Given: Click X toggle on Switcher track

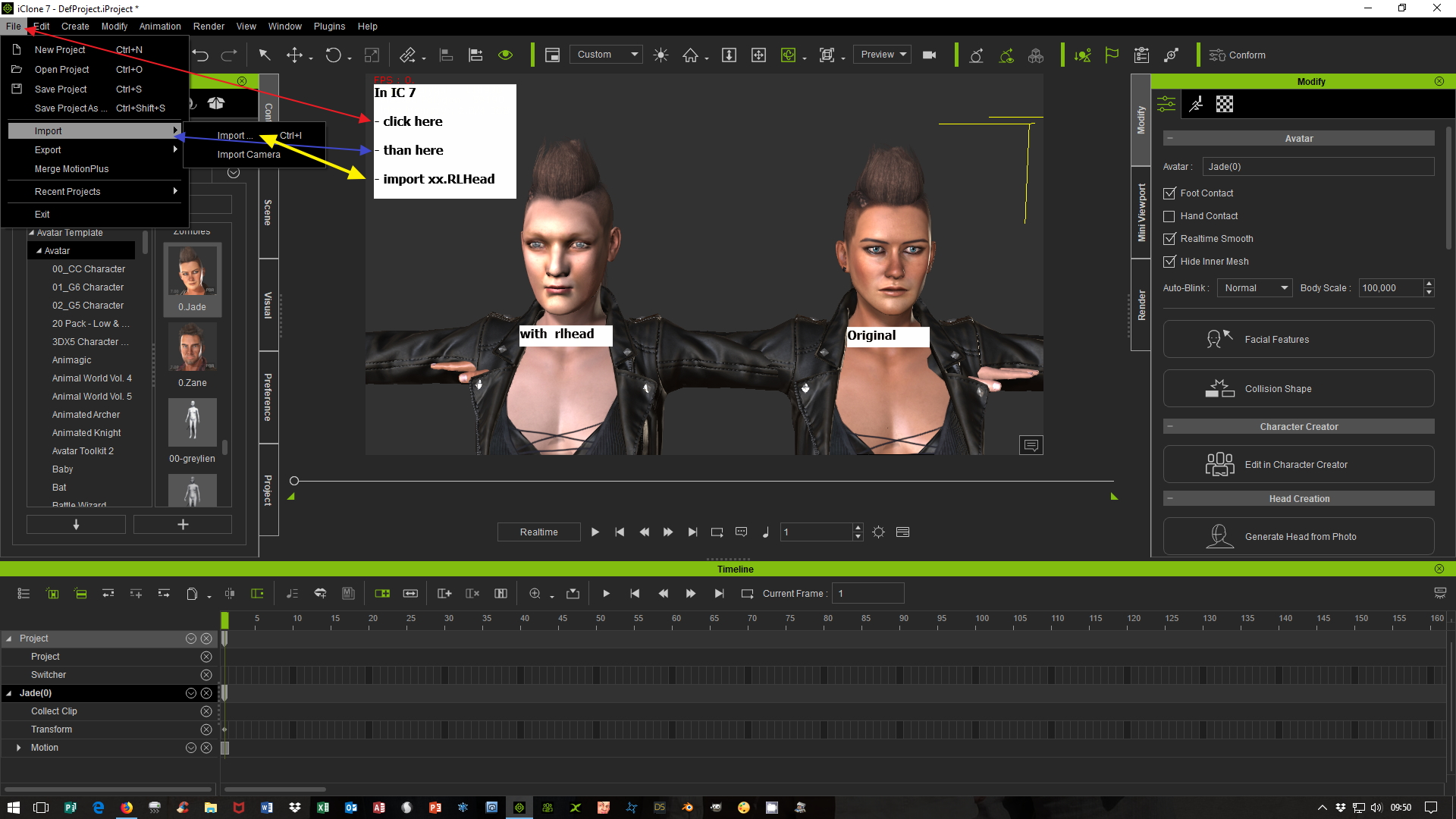Looking at the screenshot, I should (206, 675).
